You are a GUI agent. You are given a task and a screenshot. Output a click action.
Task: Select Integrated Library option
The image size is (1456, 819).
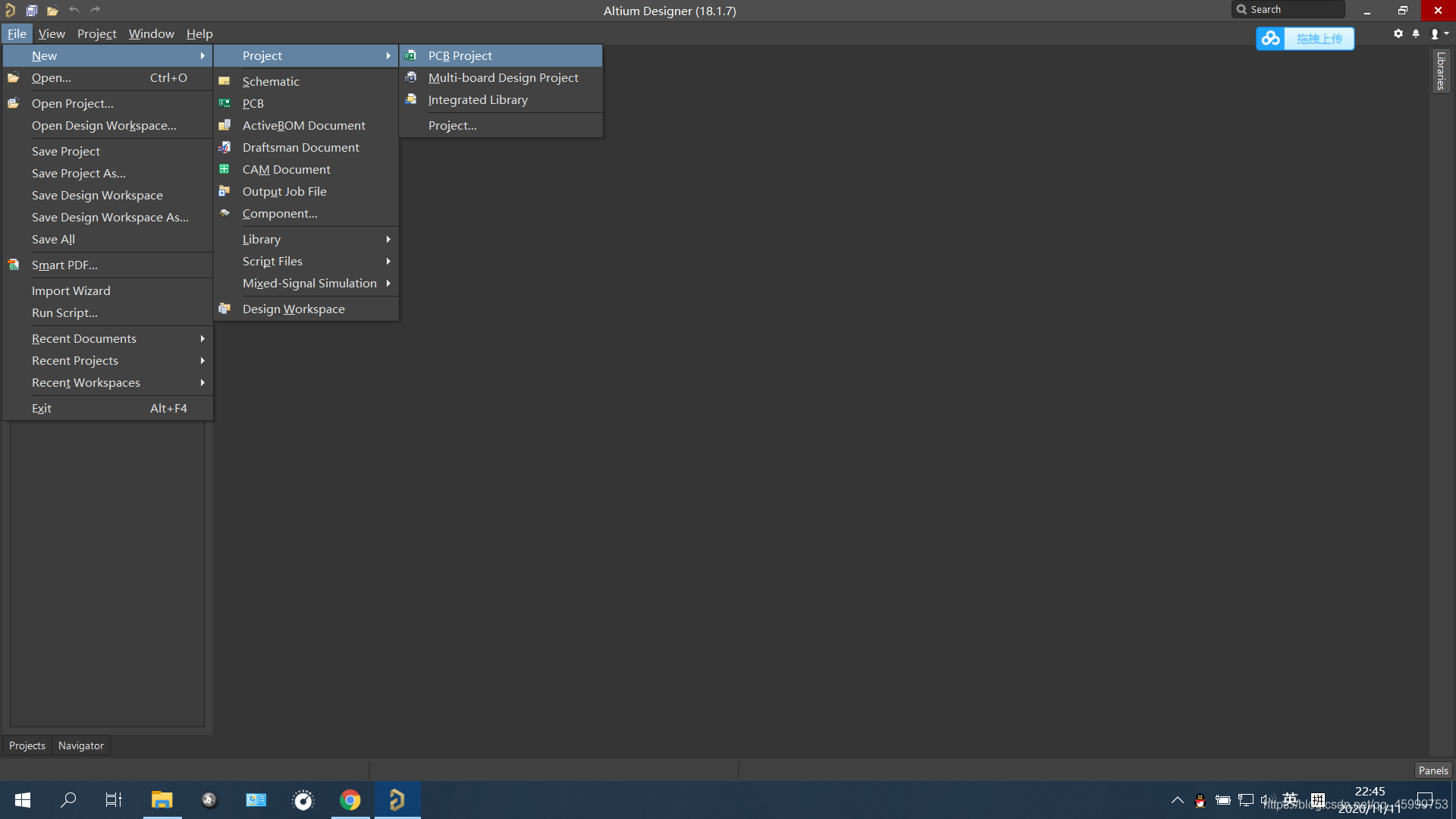point(477,99)
